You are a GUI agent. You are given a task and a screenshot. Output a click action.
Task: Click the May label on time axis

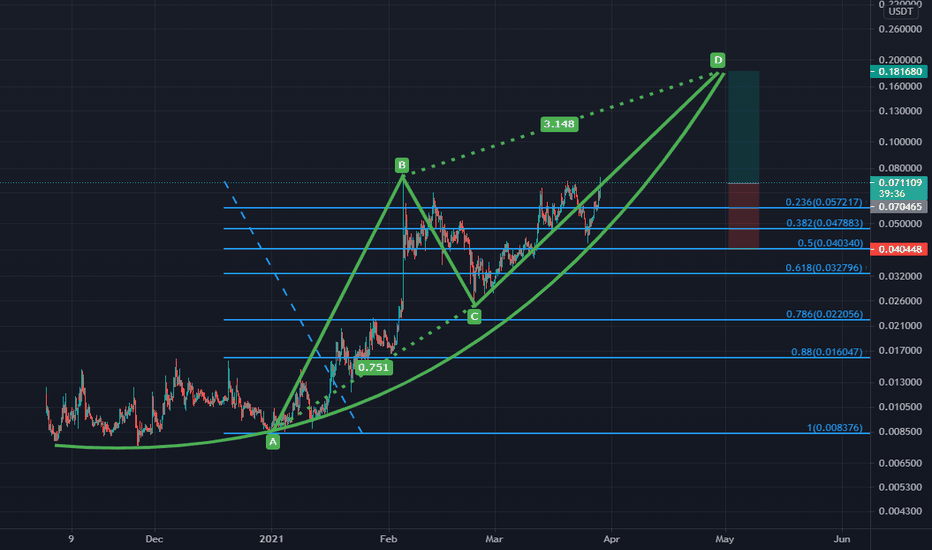(x=725, y=539)
